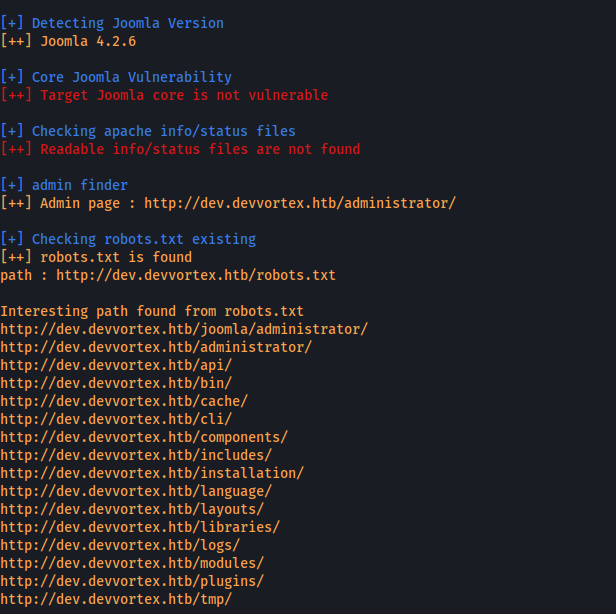616x614 pixels.
Task: Open the dev.devvortex.htb/logs/ URL
Action: pos(120,545)
